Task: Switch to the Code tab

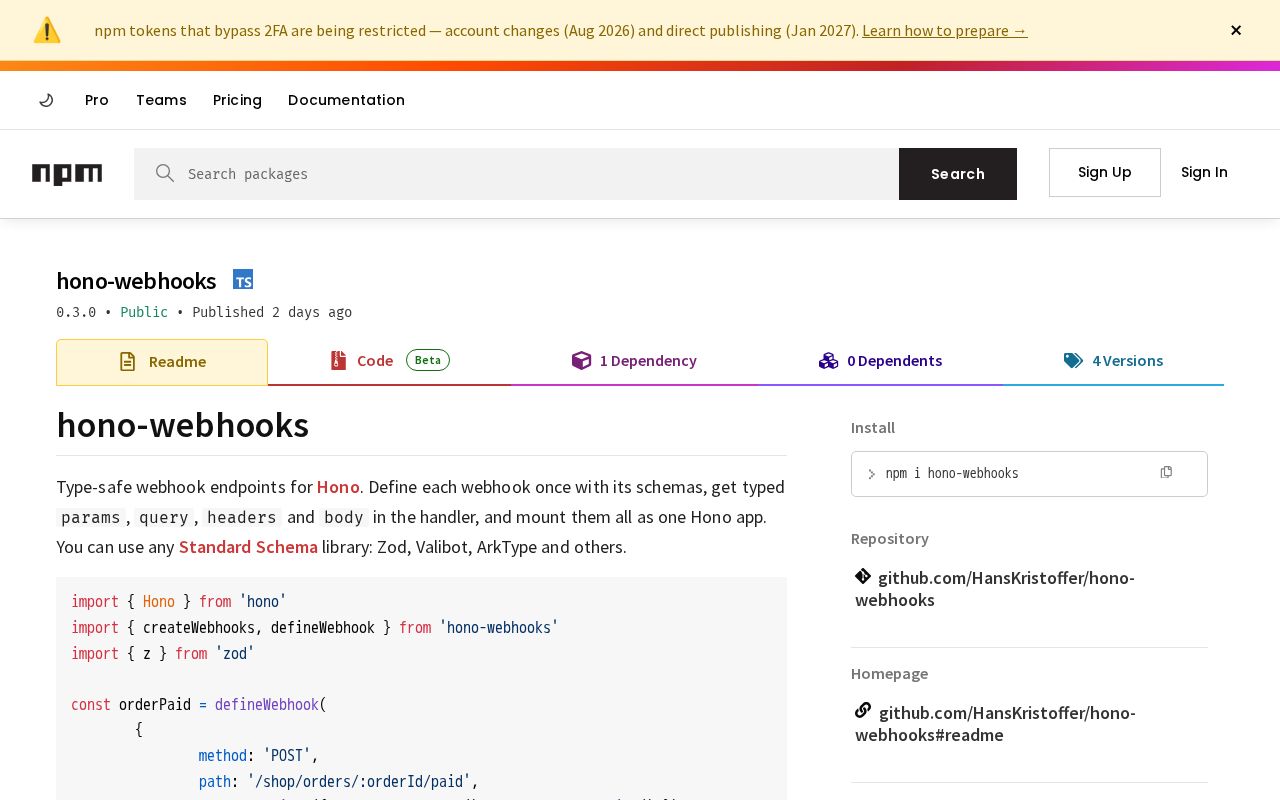Action: 389,361
